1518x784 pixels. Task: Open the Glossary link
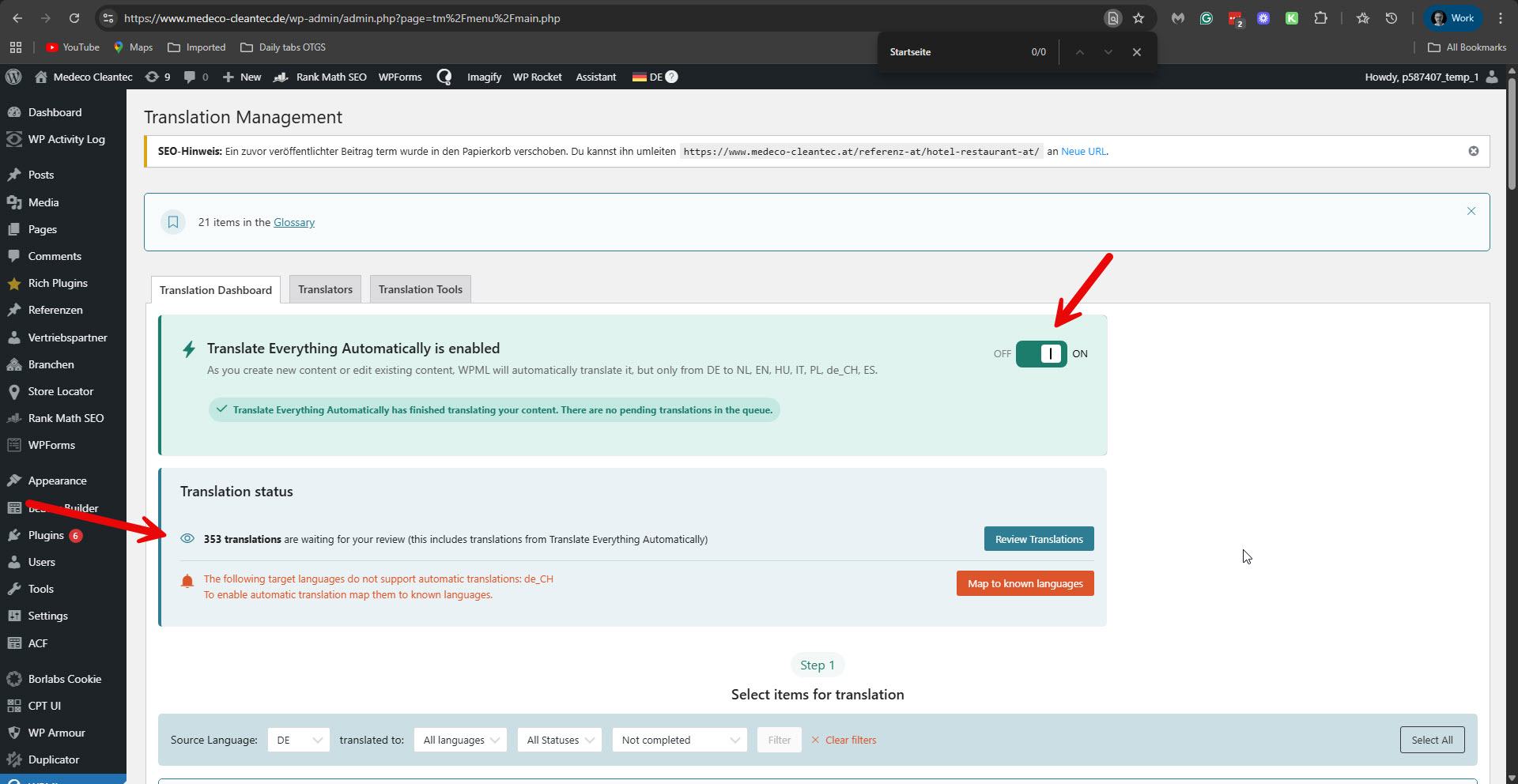coord(294,222)
